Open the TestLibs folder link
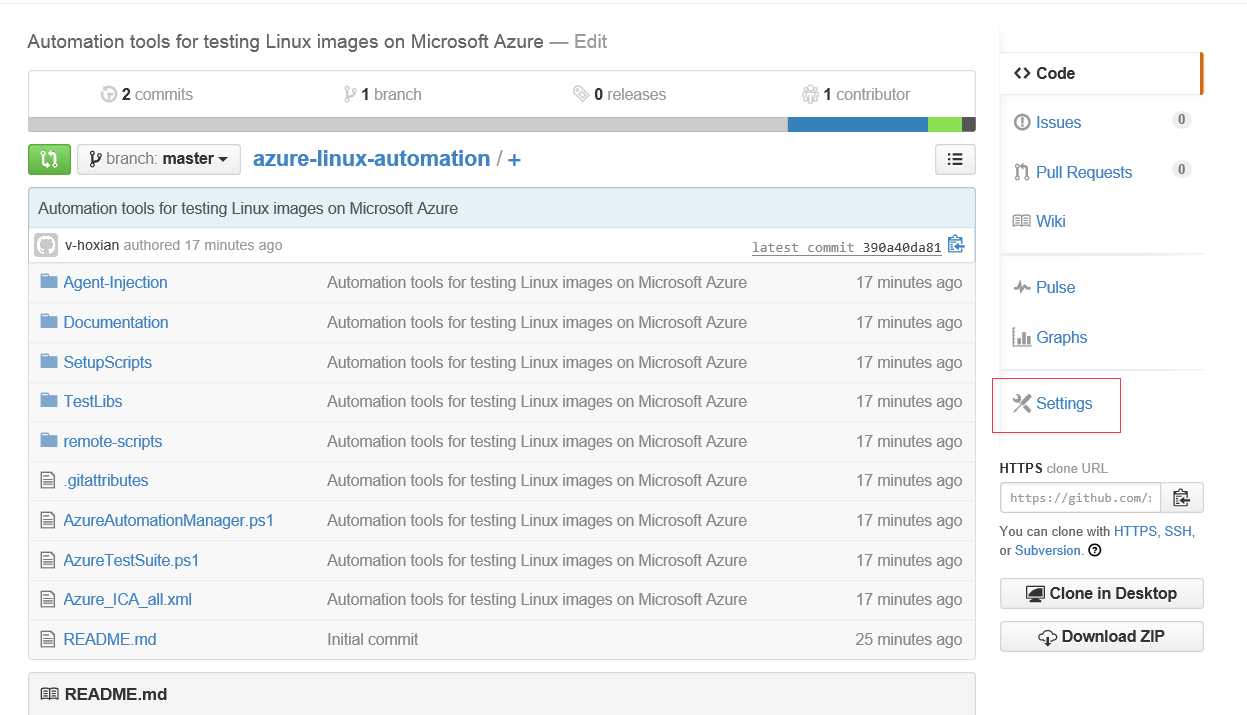The image size is (1247, 715). (93, 401)
